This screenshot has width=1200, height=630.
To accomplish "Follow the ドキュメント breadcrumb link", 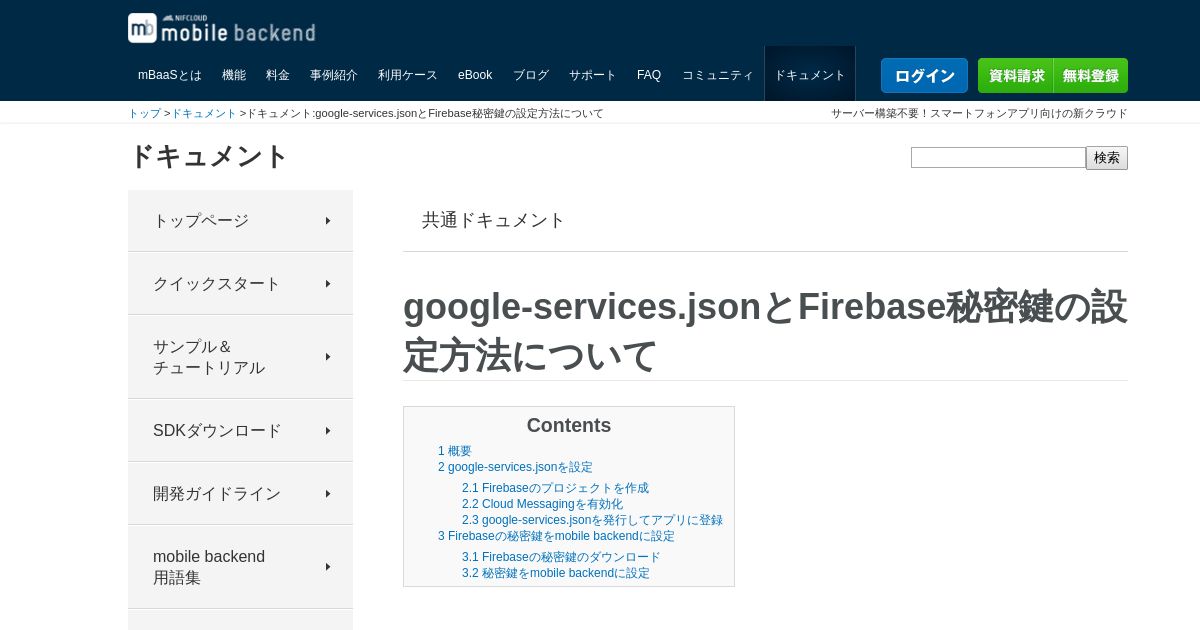I will [204, 113].
